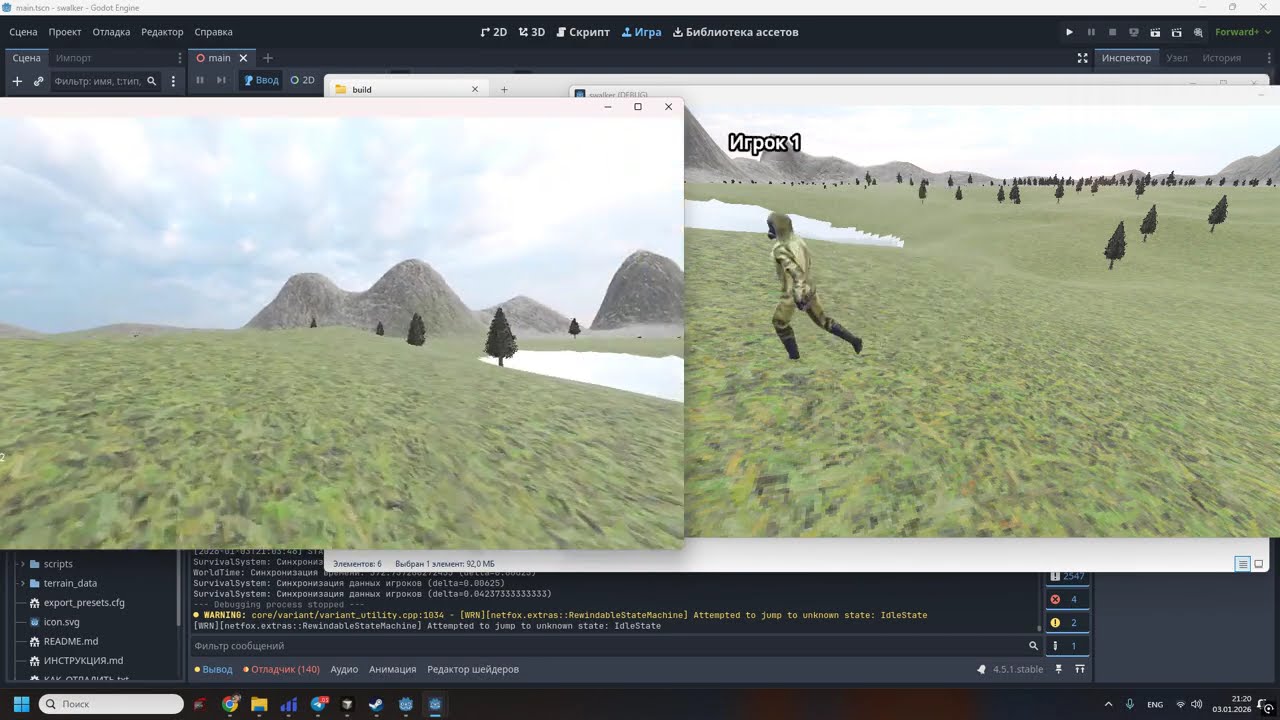Screen dimensions: 1280x720
Task: Run a specific scene clapperboard icon
Action: tap(1177, 32)
